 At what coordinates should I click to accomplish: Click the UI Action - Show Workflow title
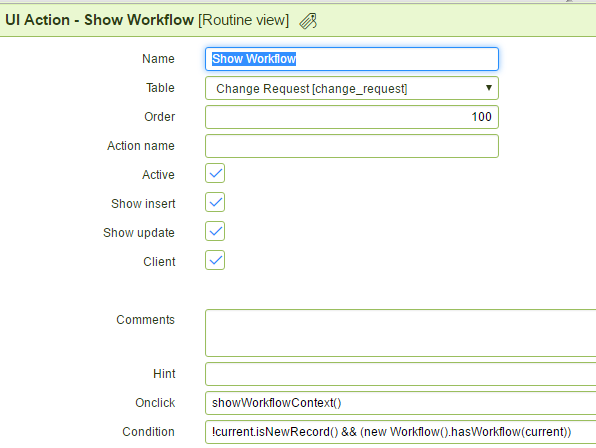click(99, 20)
